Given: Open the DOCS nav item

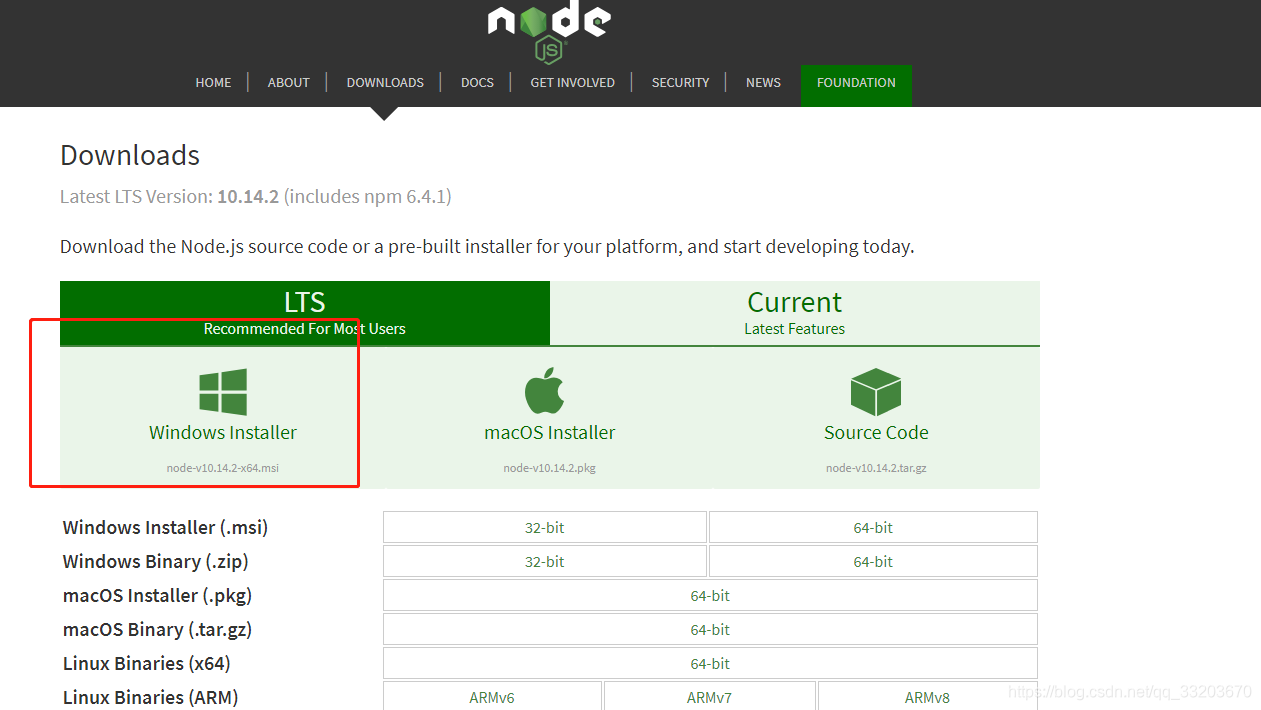Looking at the screenshot, I should [x=477, y=82].
